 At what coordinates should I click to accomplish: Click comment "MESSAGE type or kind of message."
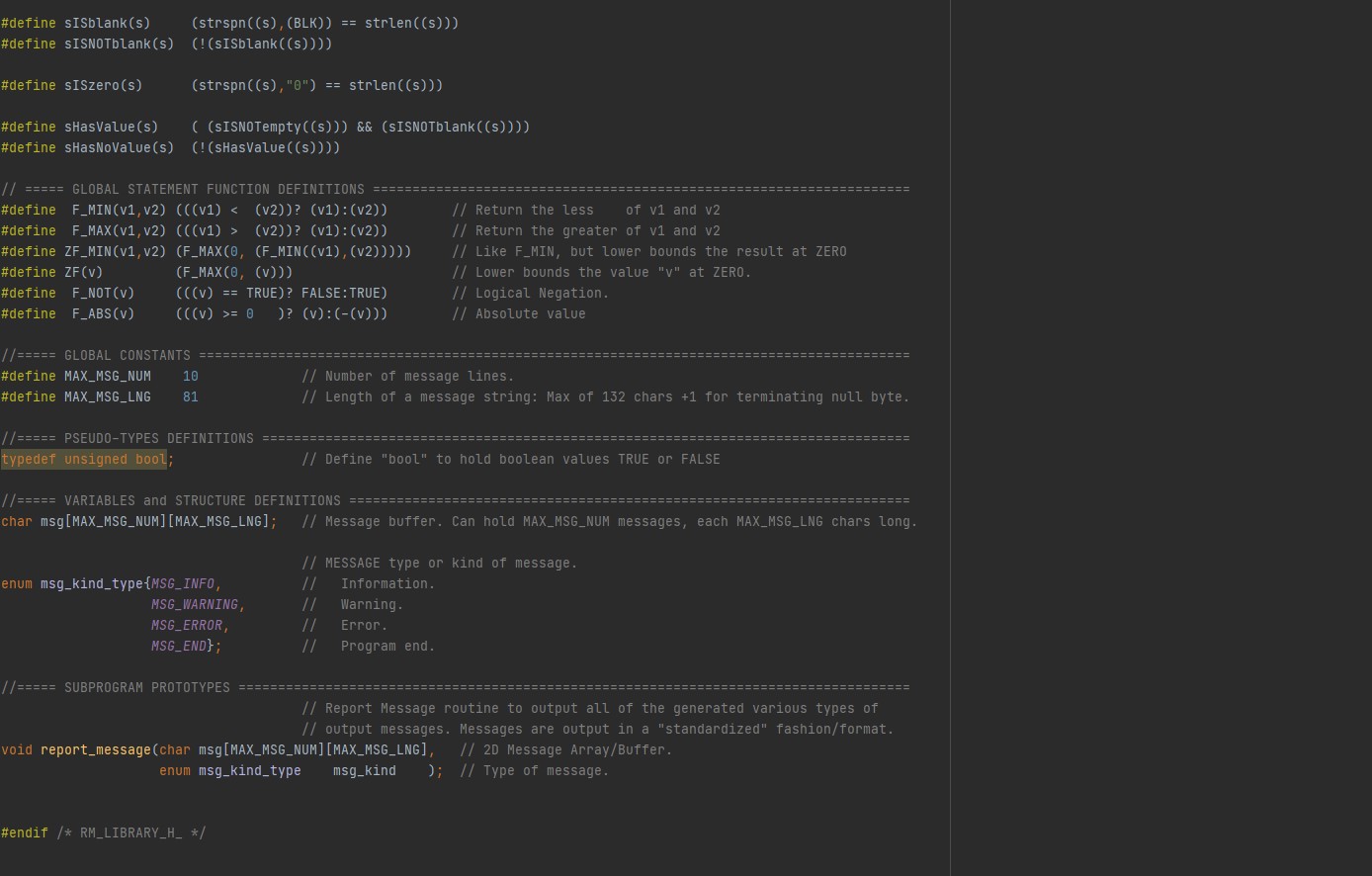440,564
